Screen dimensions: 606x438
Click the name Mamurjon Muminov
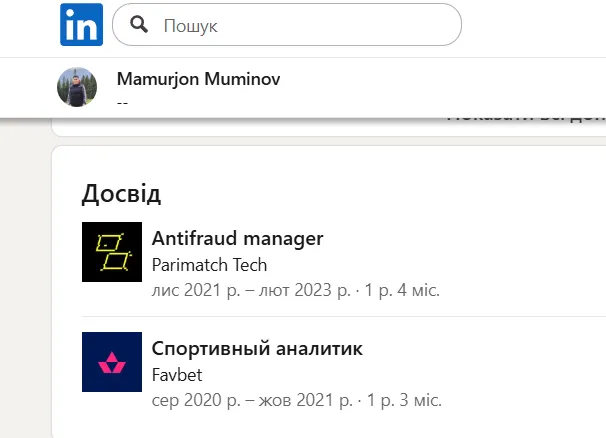click(x=198, y=79)
